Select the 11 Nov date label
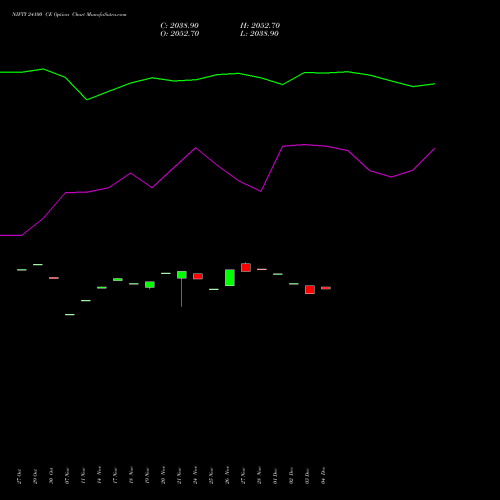Screen dimensions: 500x500 (83, 476)
